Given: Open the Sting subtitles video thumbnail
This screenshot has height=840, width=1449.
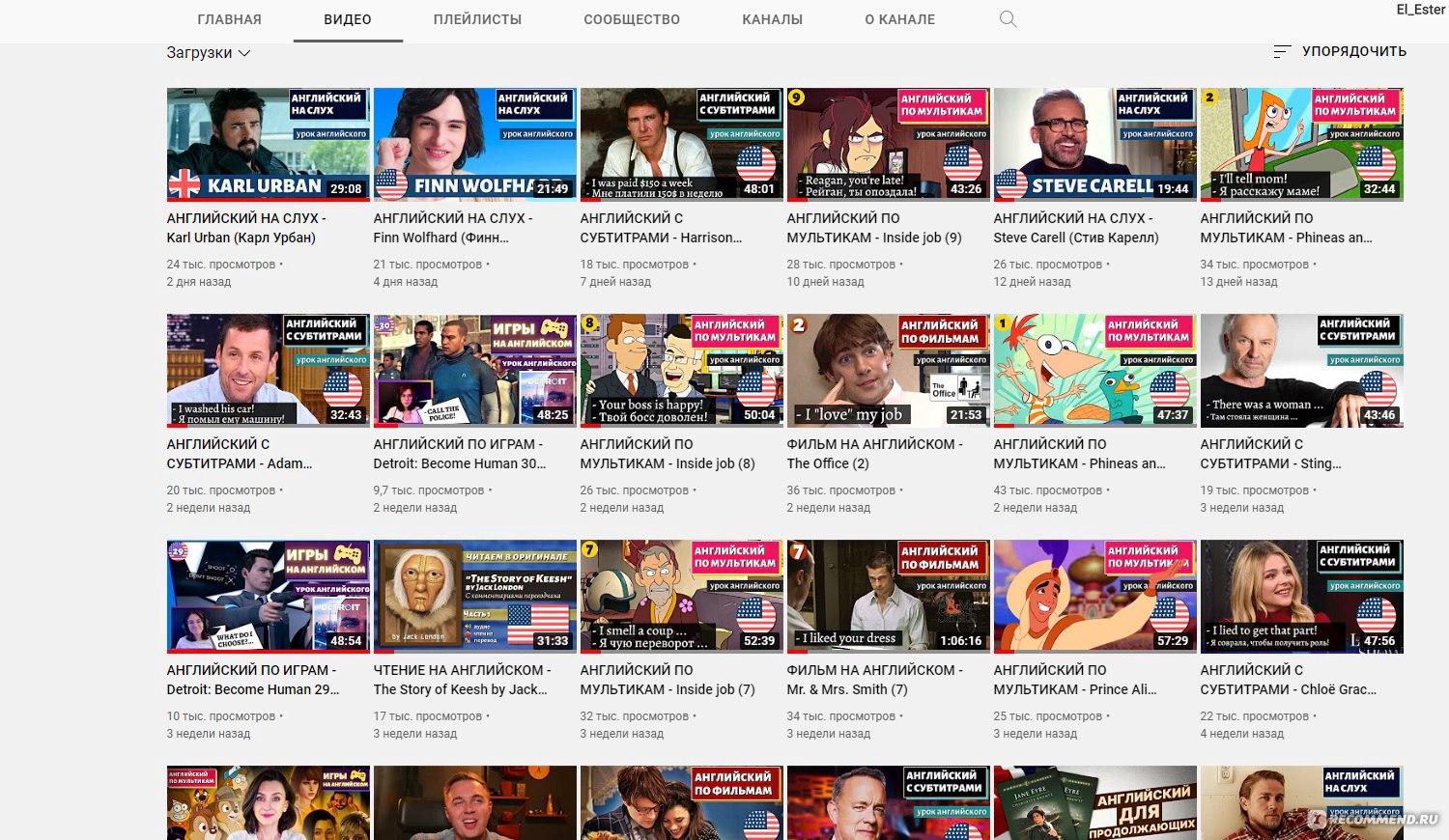Looking at the screenshot, I should click(1301, 371).
